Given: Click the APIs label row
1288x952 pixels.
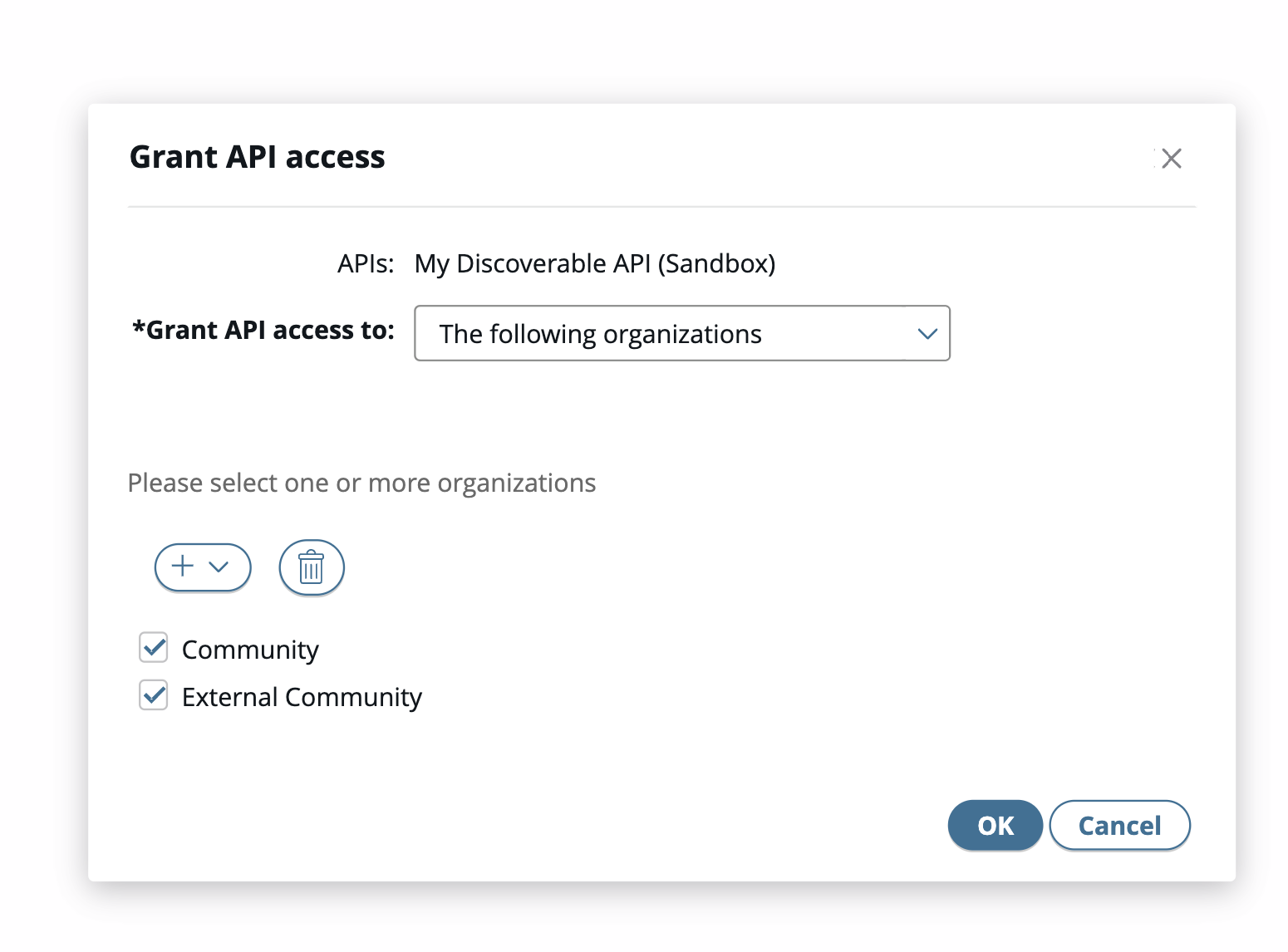Looking at the screenshot, I should pos(366,263).
